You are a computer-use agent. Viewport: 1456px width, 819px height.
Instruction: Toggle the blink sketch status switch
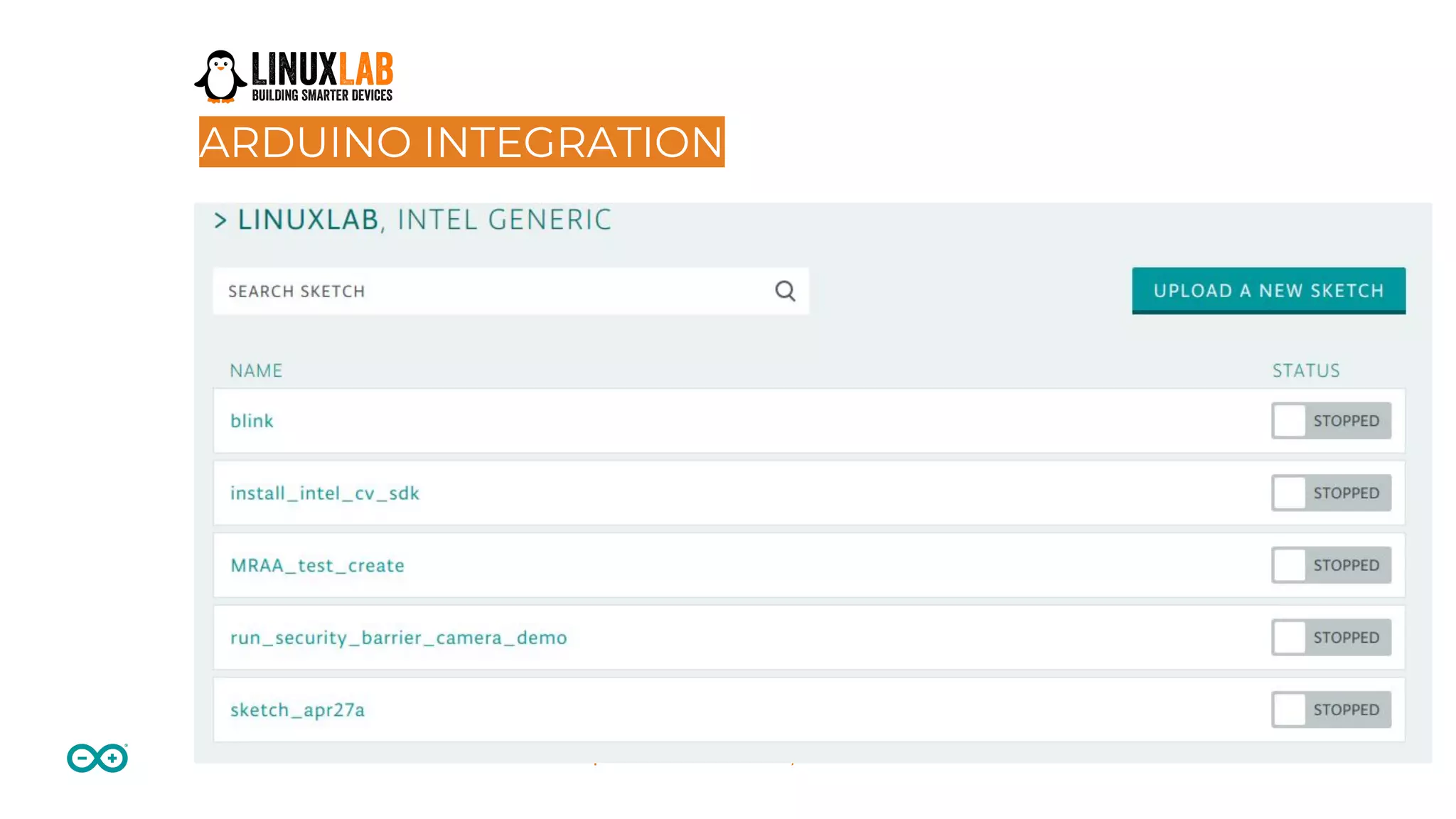pyautogui.click(x=1331, y=421)
